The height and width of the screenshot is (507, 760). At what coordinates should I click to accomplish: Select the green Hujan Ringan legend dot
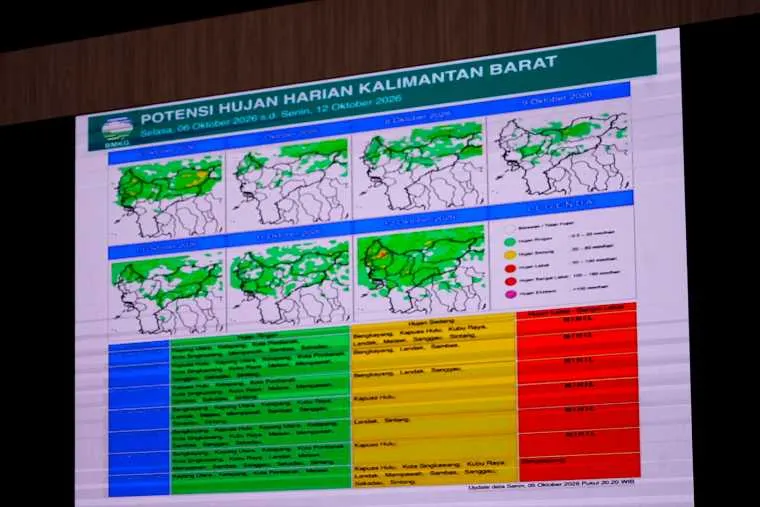coord(510,241)
